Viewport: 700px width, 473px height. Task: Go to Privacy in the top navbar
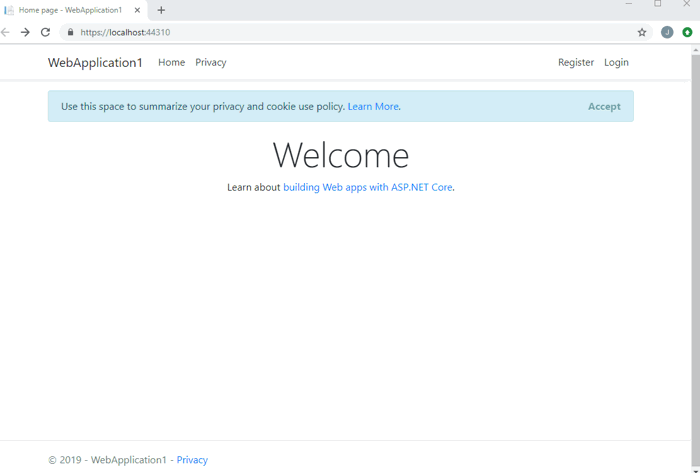[210, 62]
